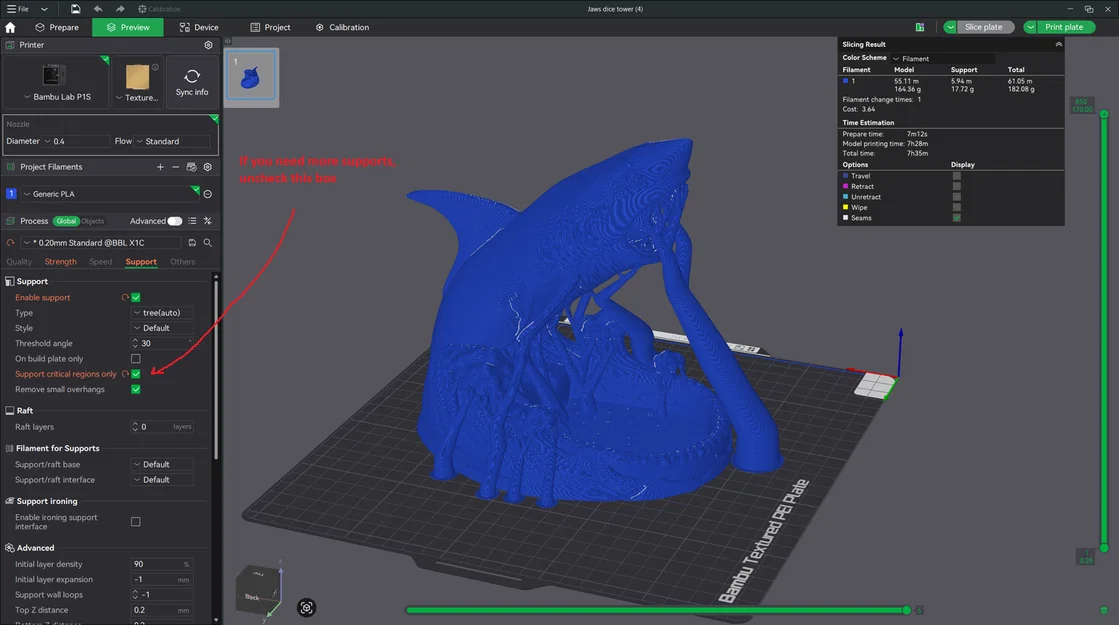
Task: Open Project Filaments settings gear
Action: click(208, 167)
